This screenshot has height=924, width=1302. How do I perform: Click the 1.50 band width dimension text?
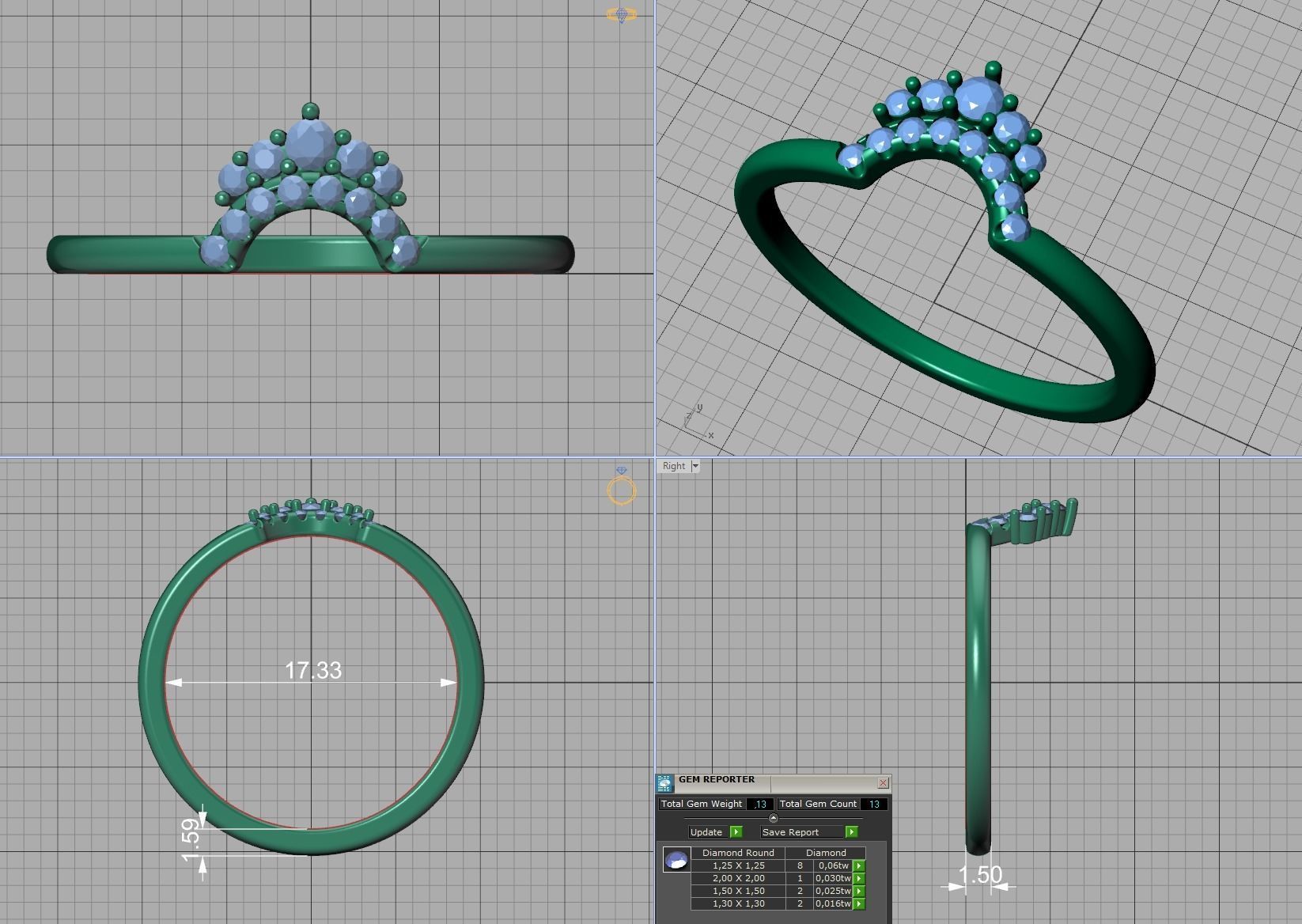980,874
